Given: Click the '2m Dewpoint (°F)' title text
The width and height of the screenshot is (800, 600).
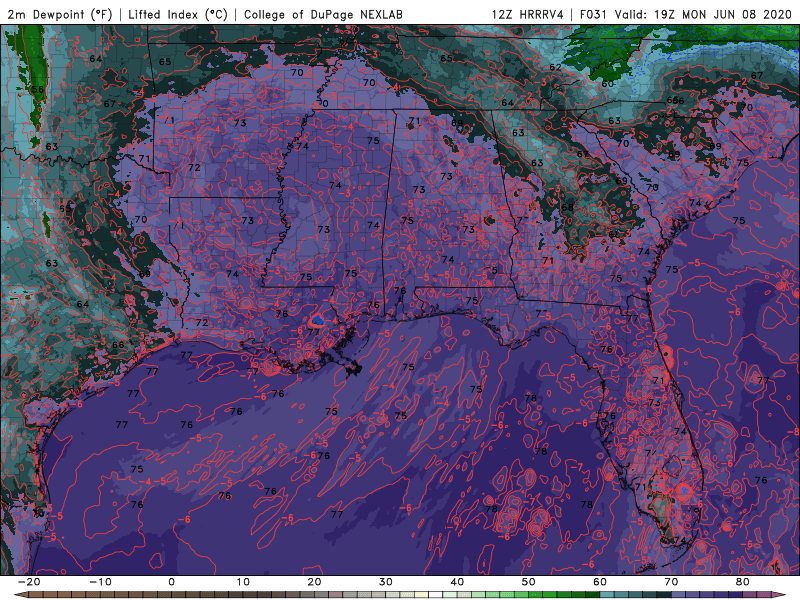Looking at the screenshot, I should [x=59, y=14].
